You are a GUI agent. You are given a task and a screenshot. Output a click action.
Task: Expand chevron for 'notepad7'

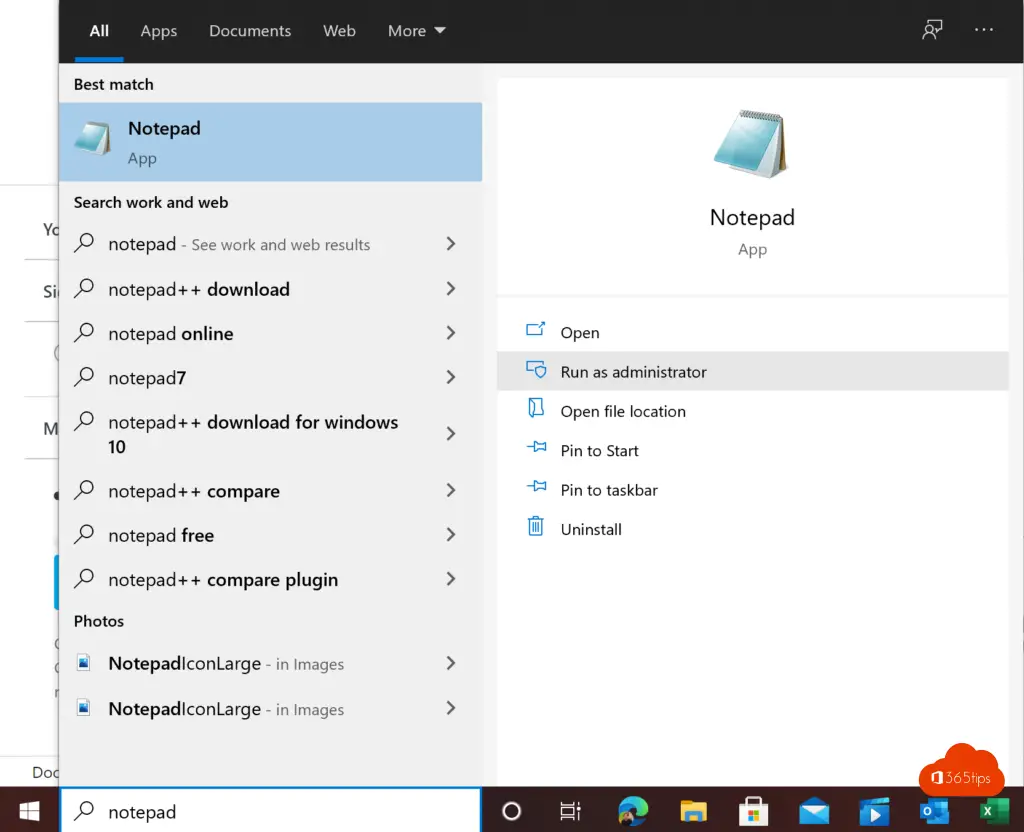click(451, 377)
